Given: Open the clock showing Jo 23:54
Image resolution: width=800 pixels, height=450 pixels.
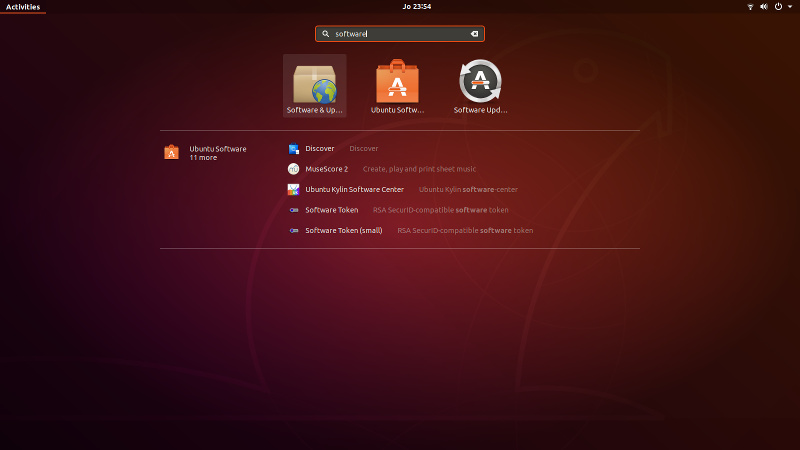Looking at the screenshot, I should [416, 7].
